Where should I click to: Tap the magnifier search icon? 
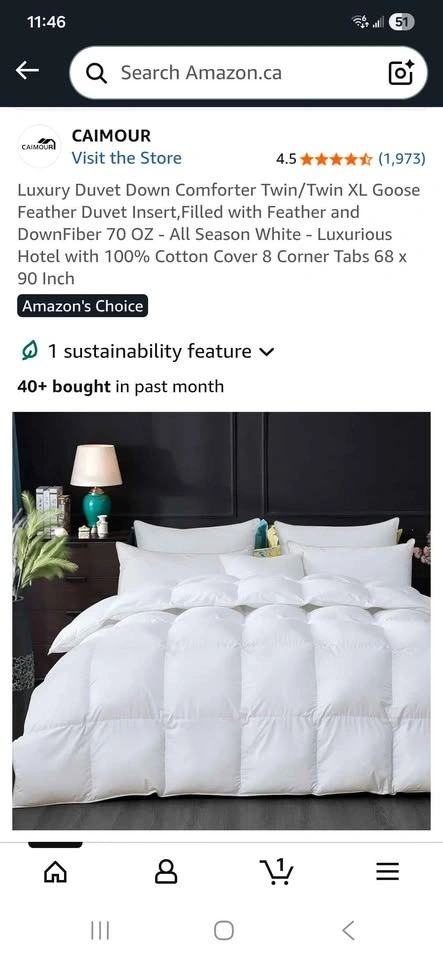96,73
